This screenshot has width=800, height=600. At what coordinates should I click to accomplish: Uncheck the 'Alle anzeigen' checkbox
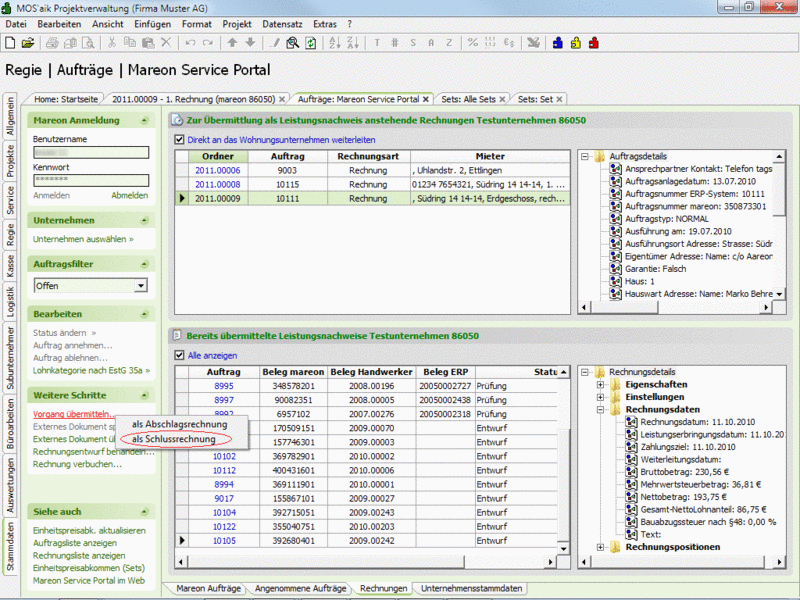click(x=179, y=355)
